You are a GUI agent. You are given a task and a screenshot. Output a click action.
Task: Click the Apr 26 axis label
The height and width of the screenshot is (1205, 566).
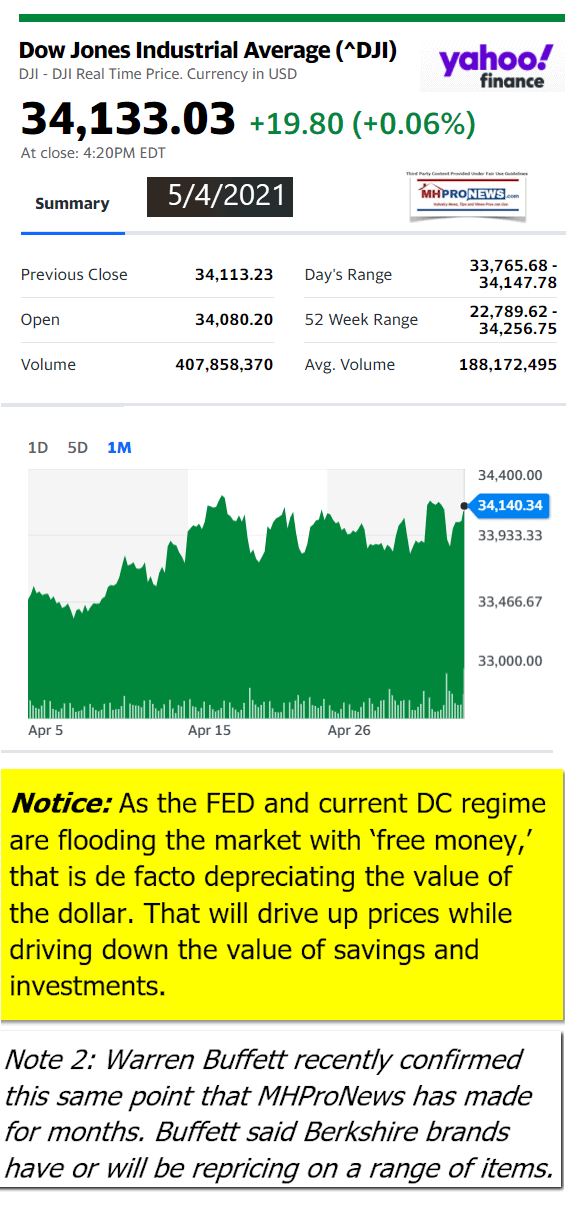[x=349, y=731]
